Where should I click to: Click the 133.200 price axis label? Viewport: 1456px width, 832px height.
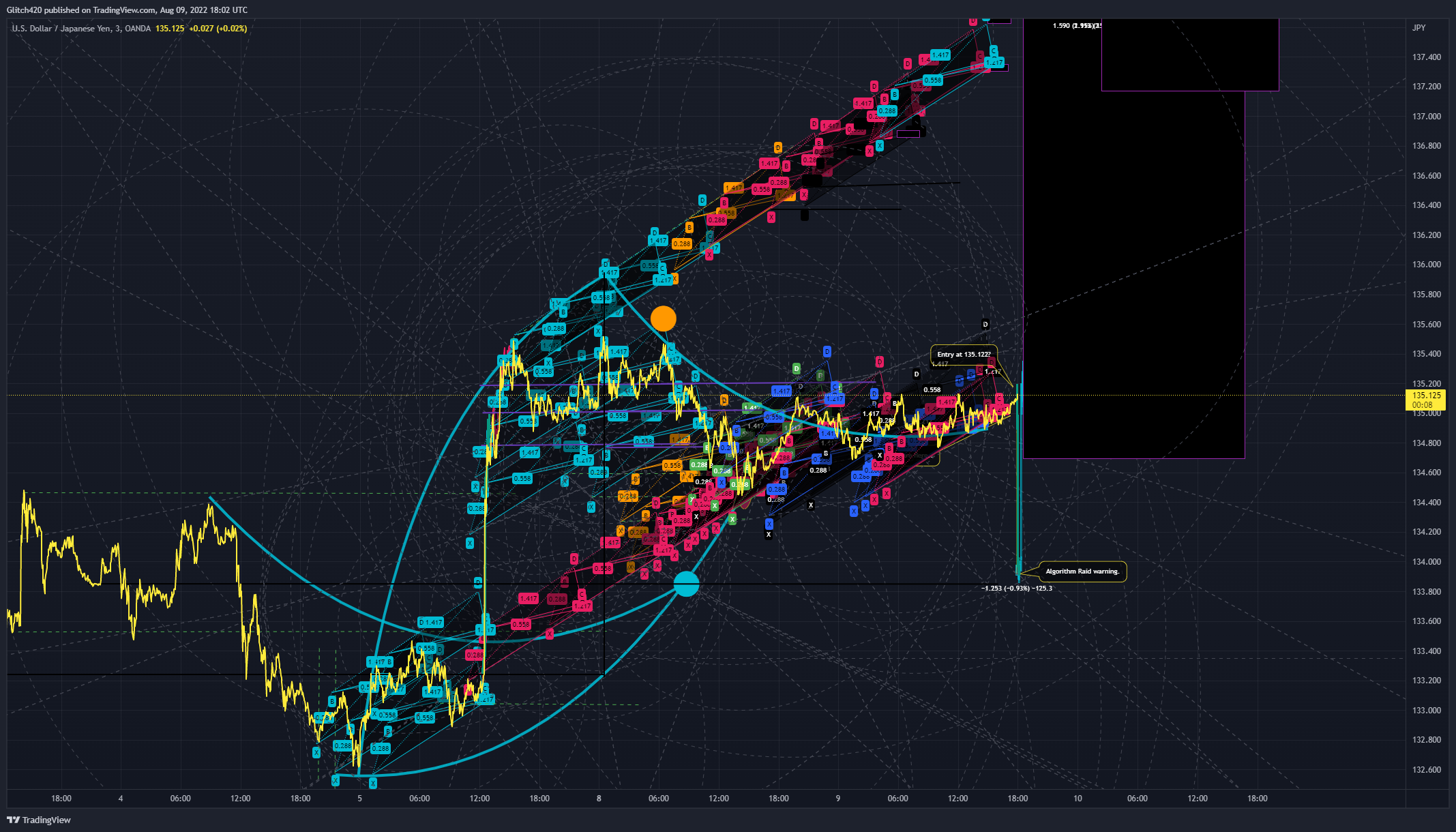click(1427, 681)
